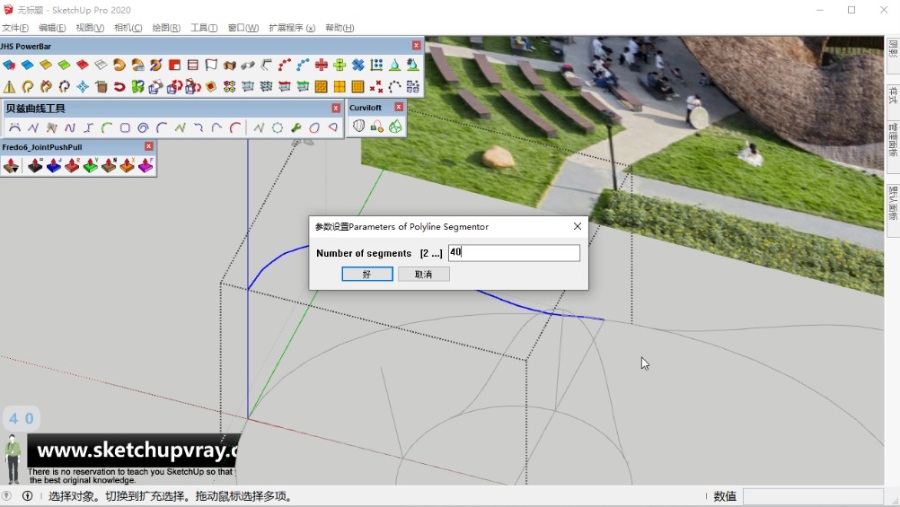The width and height of the screenshot is (900, 507).
Task: Click the circled info icon in status bar
Action: point(27,496)
